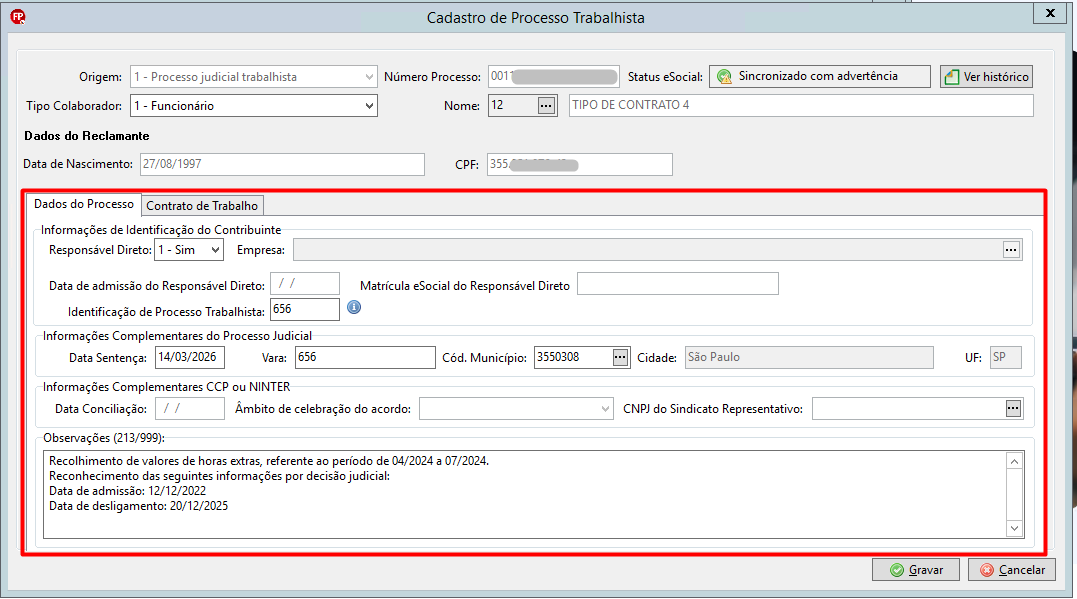Click the TIPO DE CONTRATO 4 name field

[x=801, y=105]
